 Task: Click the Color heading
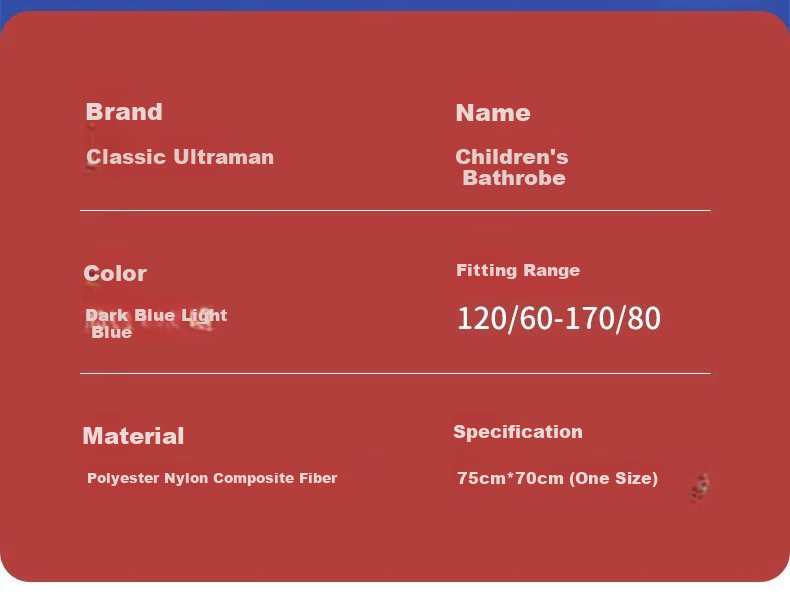point(115,274)
